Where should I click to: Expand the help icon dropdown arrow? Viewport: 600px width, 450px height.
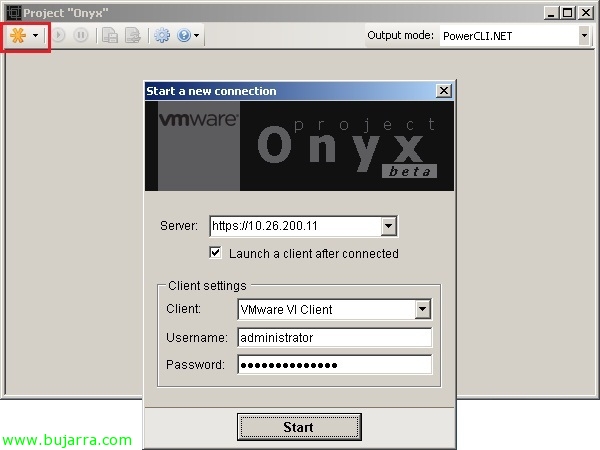click(196, 36)
